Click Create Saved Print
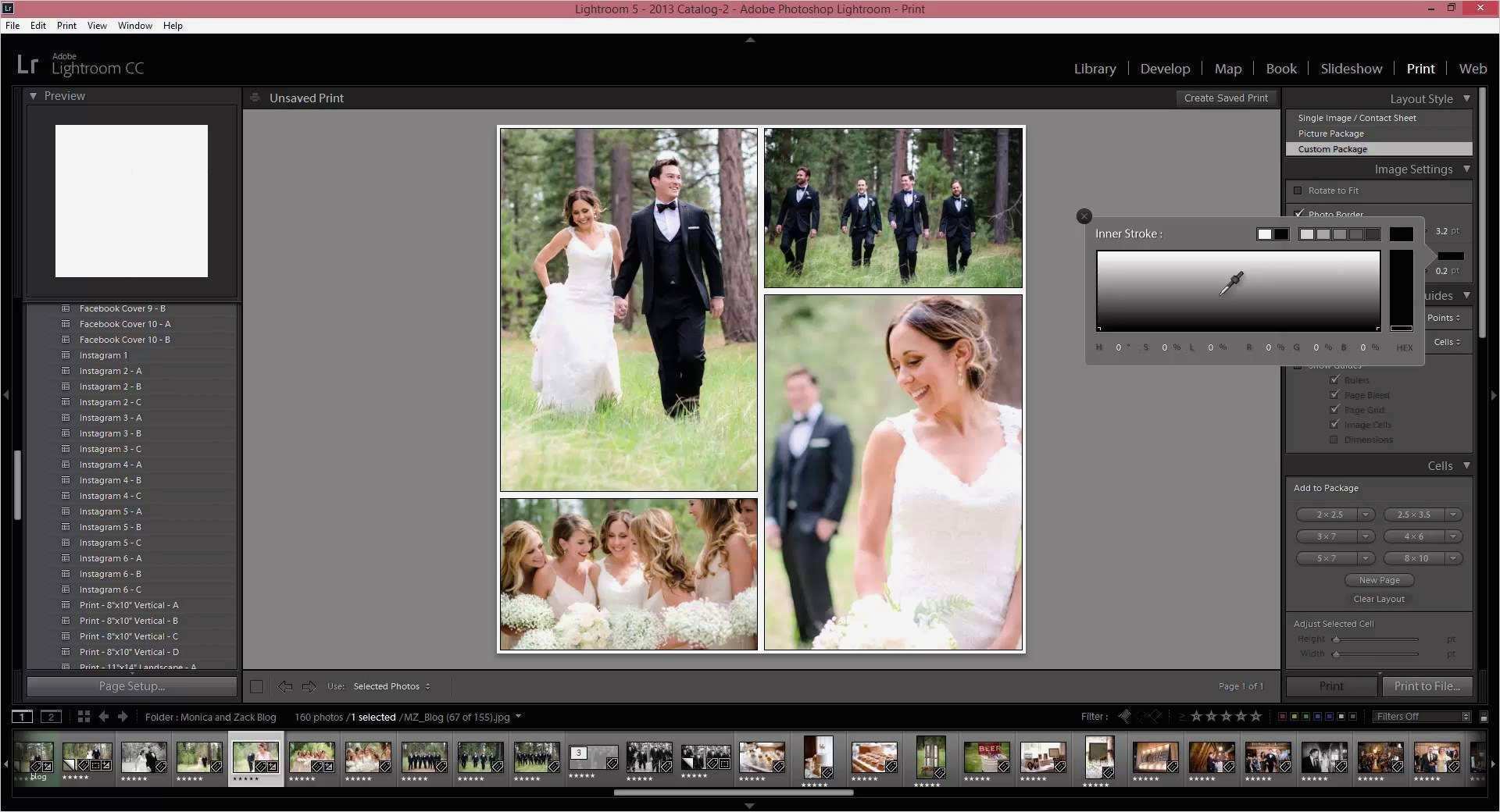The height and width of the screenshot is (812, 1500). coord(1227,98)
